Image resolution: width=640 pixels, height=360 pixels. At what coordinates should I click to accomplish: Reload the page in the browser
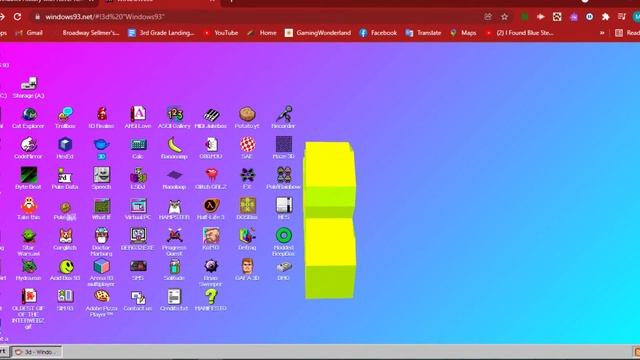coord(18,17)
